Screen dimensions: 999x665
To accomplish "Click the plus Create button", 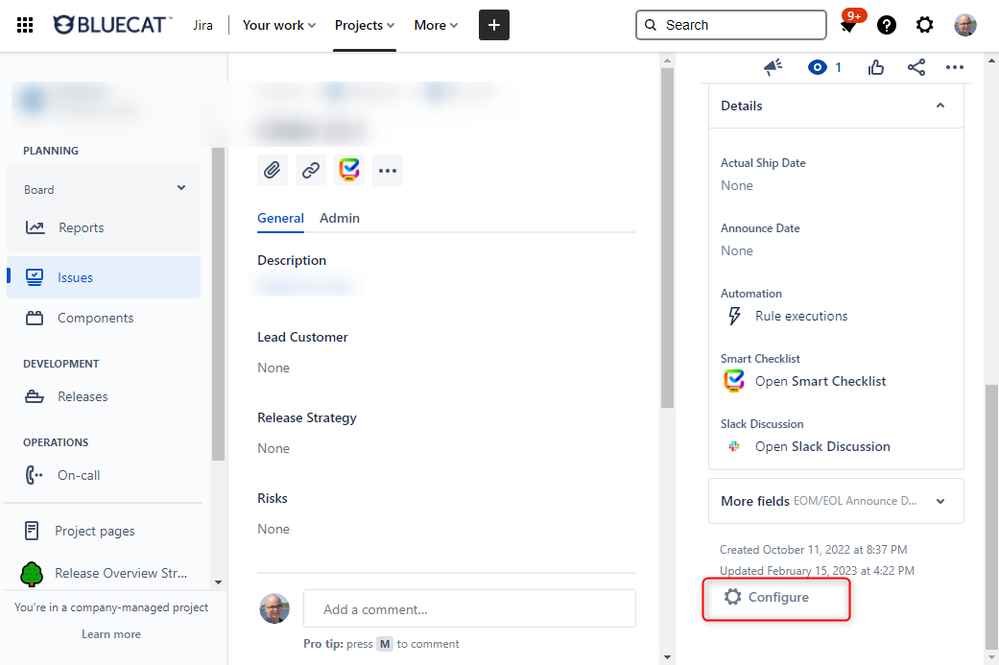I will click(x=494, y=25).
